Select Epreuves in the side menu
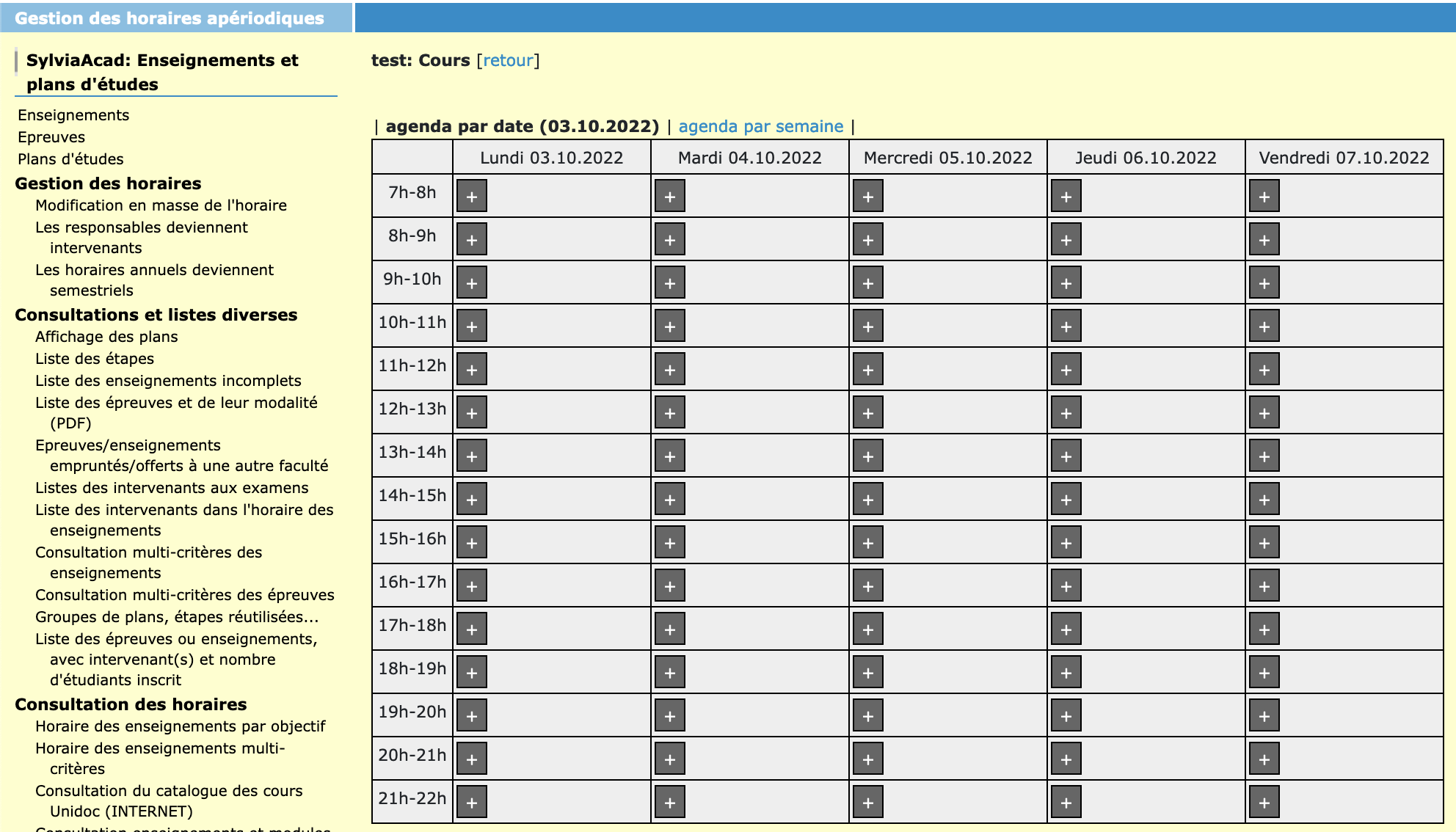This screenshot has width=1456, height=832. coord(51,137)
